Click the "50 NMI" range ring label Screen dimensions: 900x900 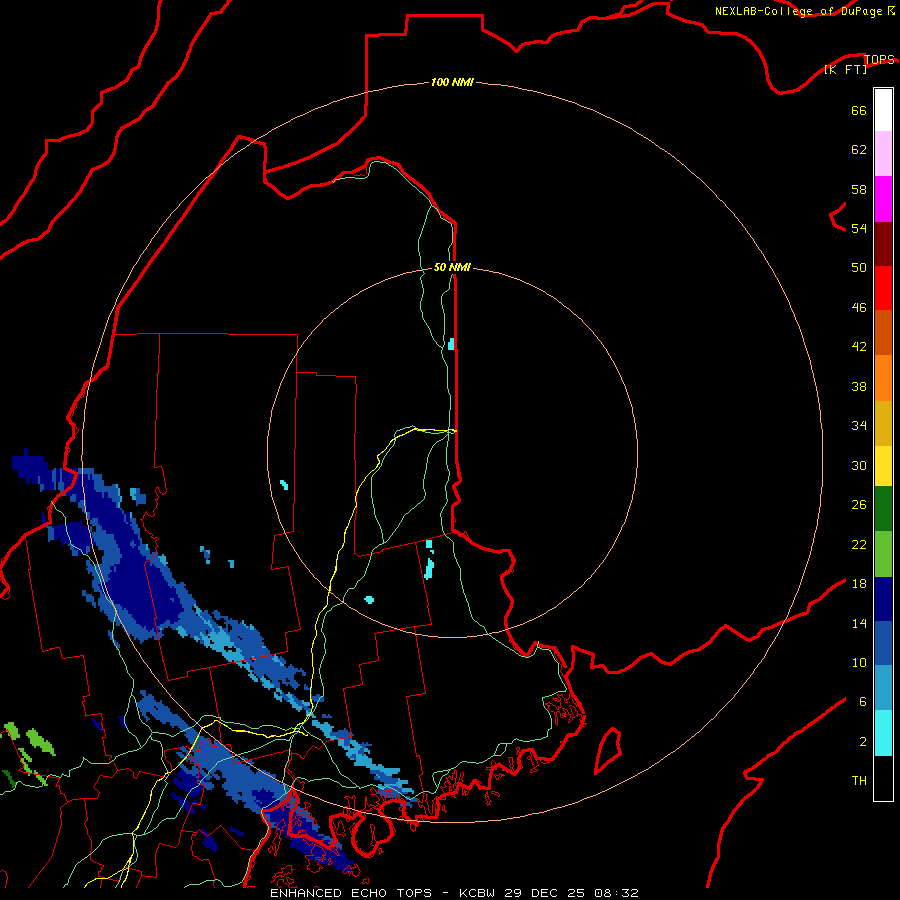452,267
